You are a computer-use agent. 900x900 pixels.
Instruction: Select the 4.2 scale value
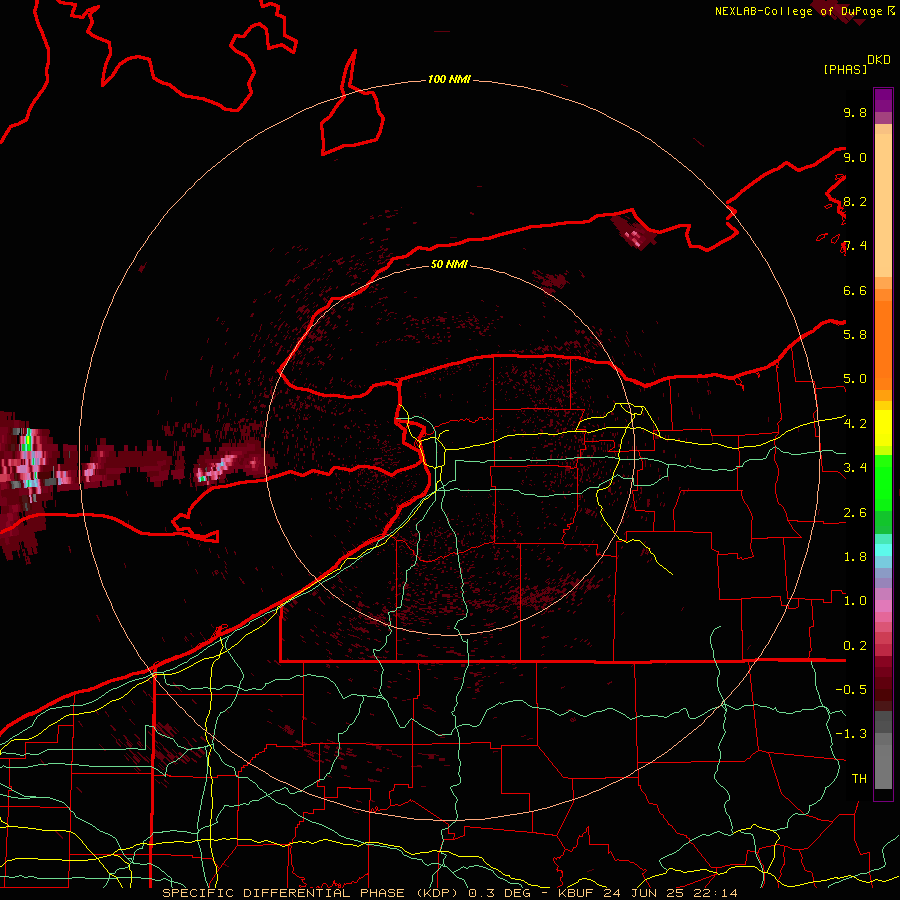[855, 424]
